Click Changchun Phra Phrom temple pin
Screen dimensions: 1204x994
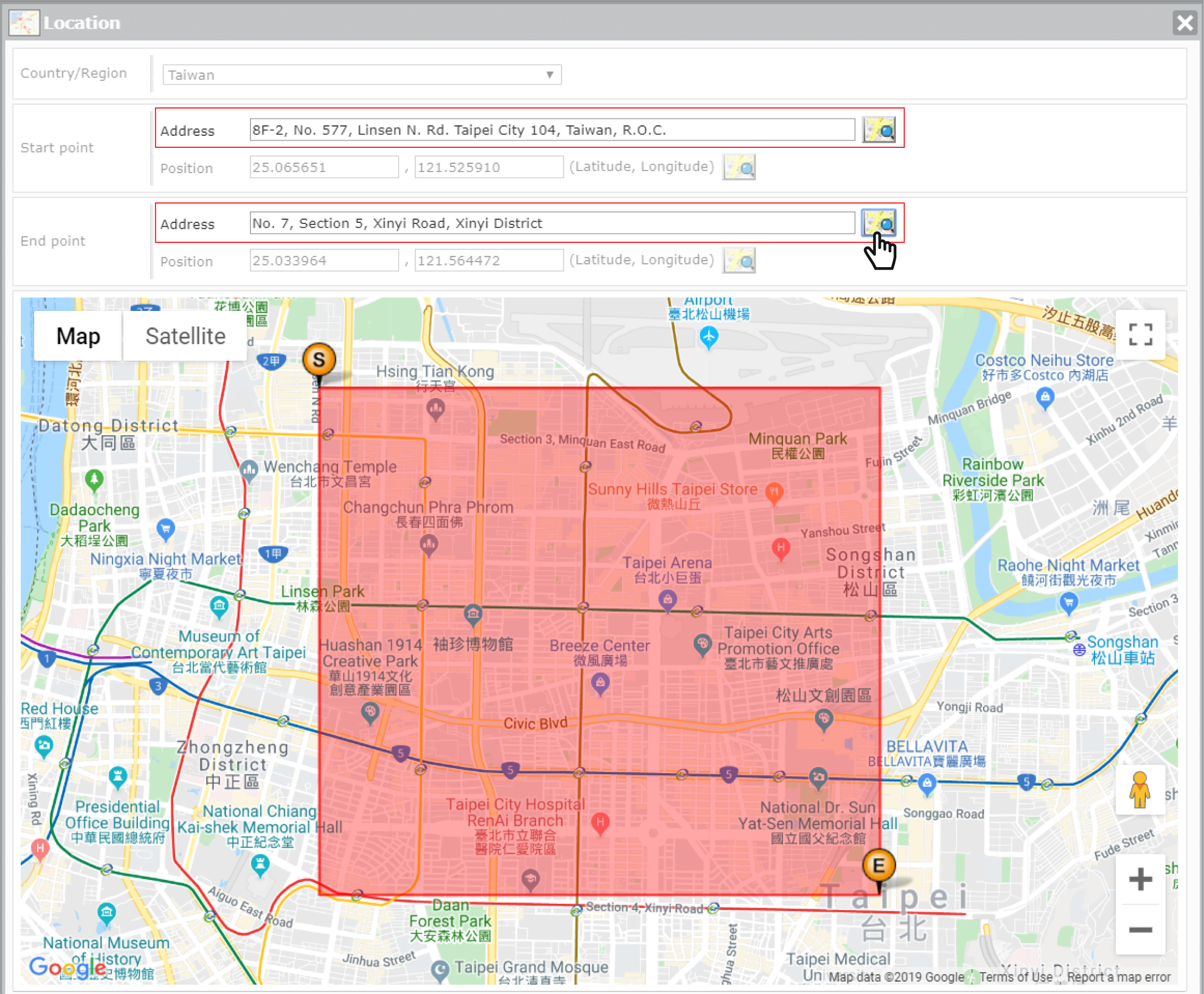[x=429, y=545]
